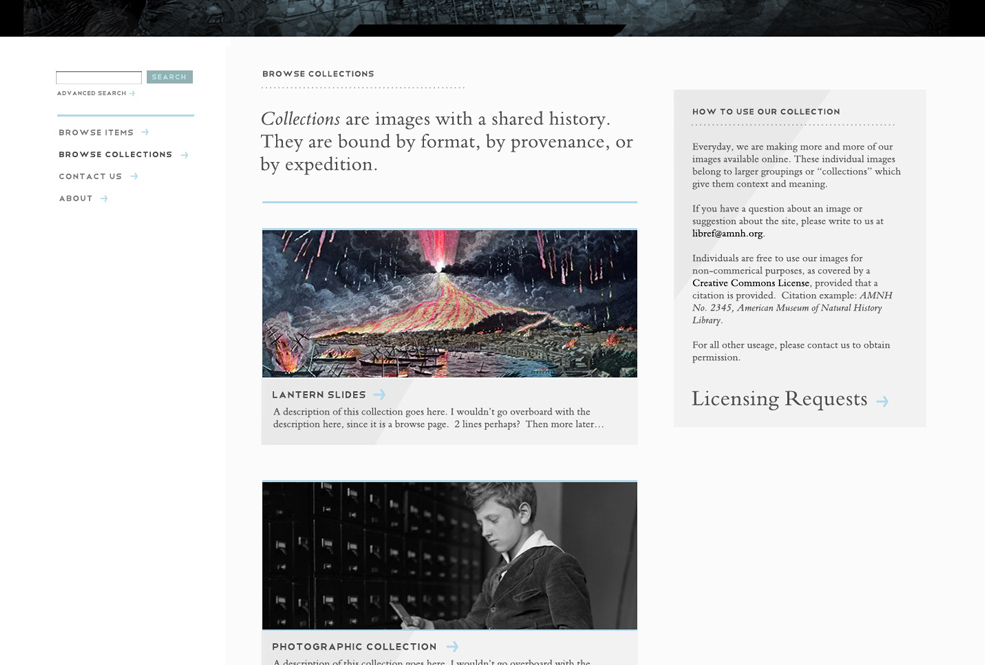Open the Advanced Search link
This screenshot has height=665, width=985.
[92, 93]
